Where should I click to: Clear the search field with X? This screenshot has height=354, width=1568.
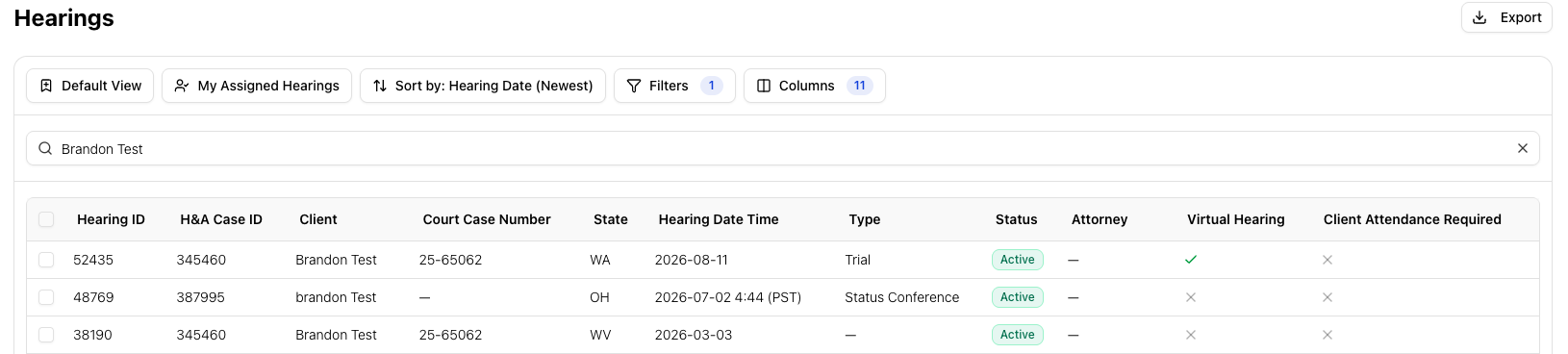(1523, 148)
